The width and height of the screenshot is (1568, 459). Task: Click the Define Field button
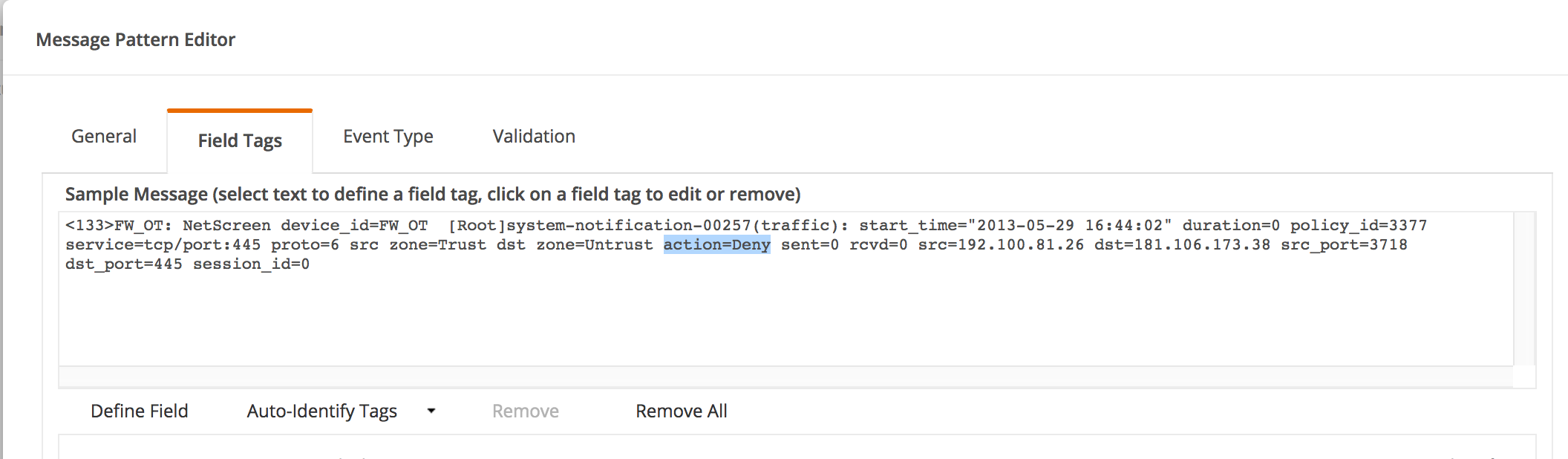[140, 411]
